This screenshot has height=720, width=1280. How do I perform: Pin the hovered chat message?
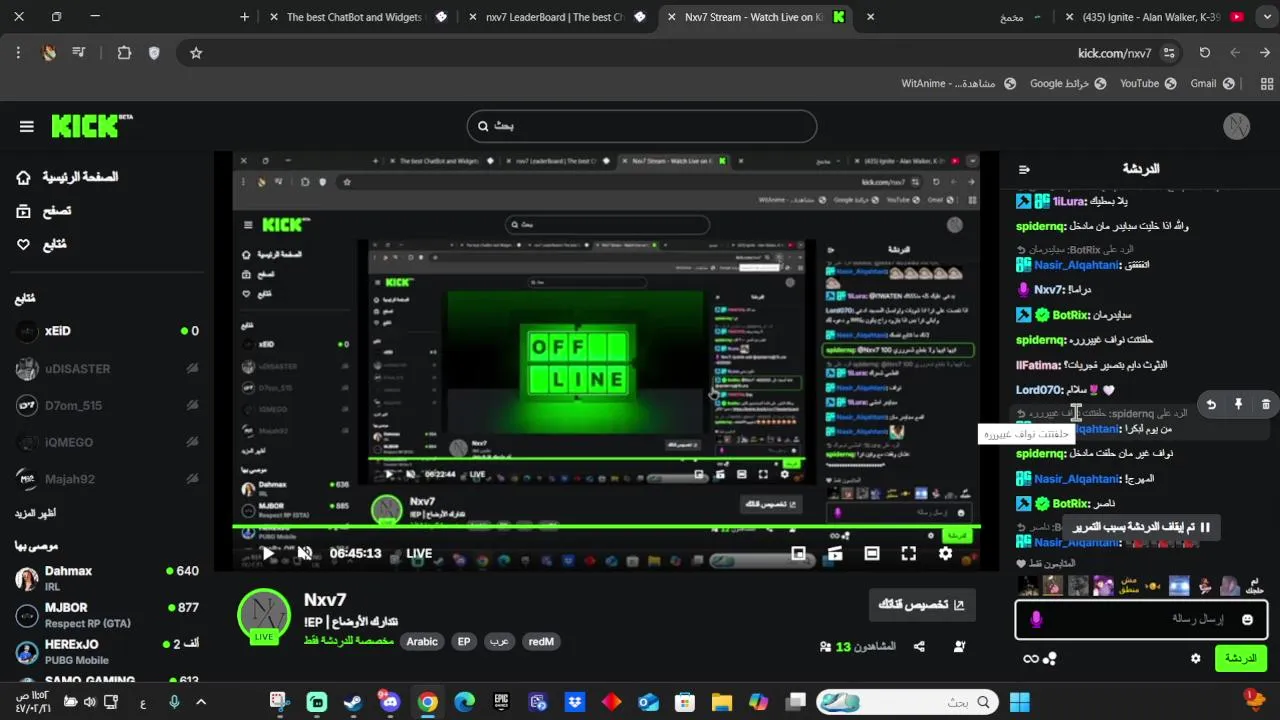click(1238, 405)
